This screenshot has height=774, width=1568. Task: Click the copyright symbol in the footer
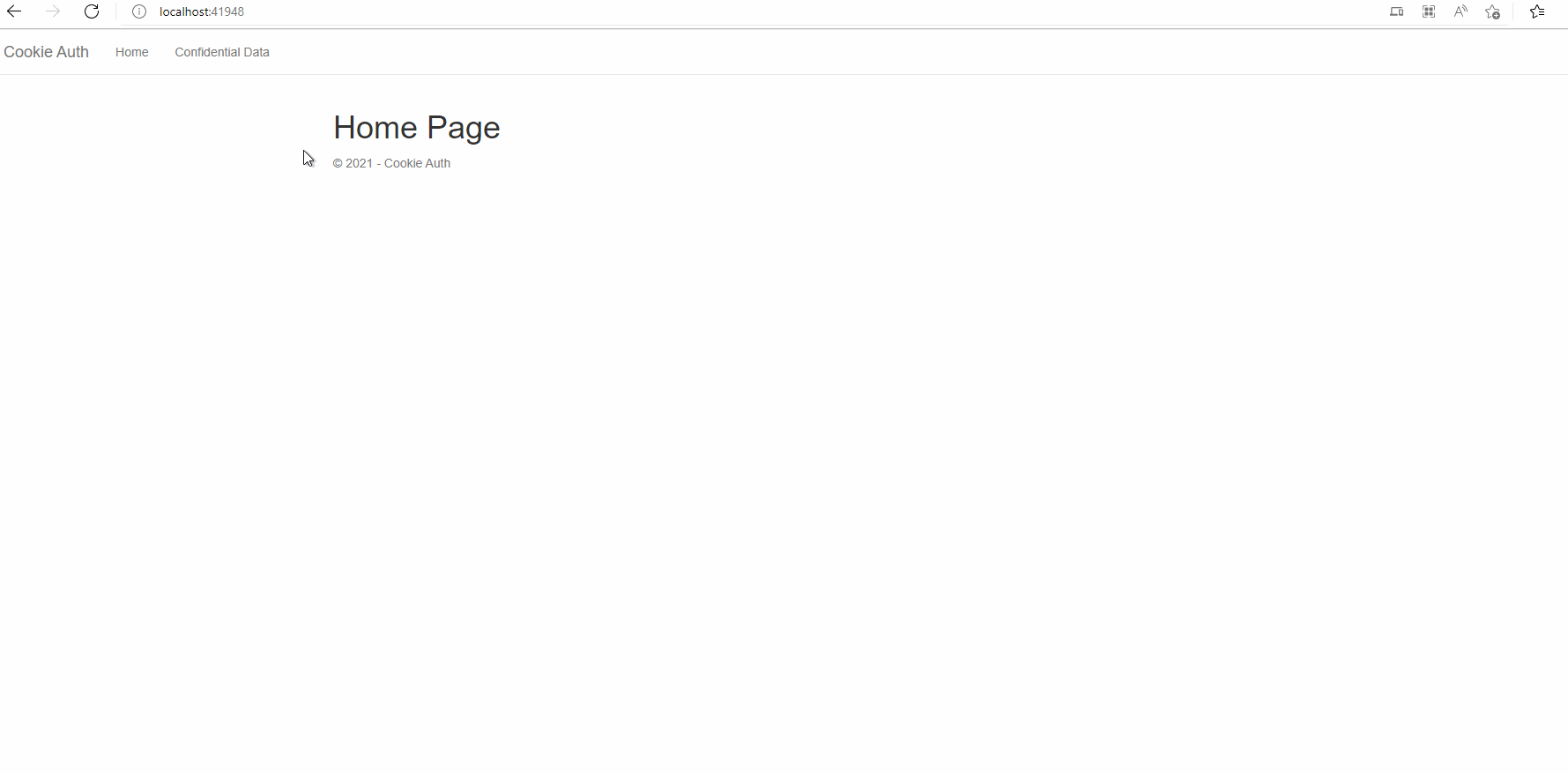(338, 163)
